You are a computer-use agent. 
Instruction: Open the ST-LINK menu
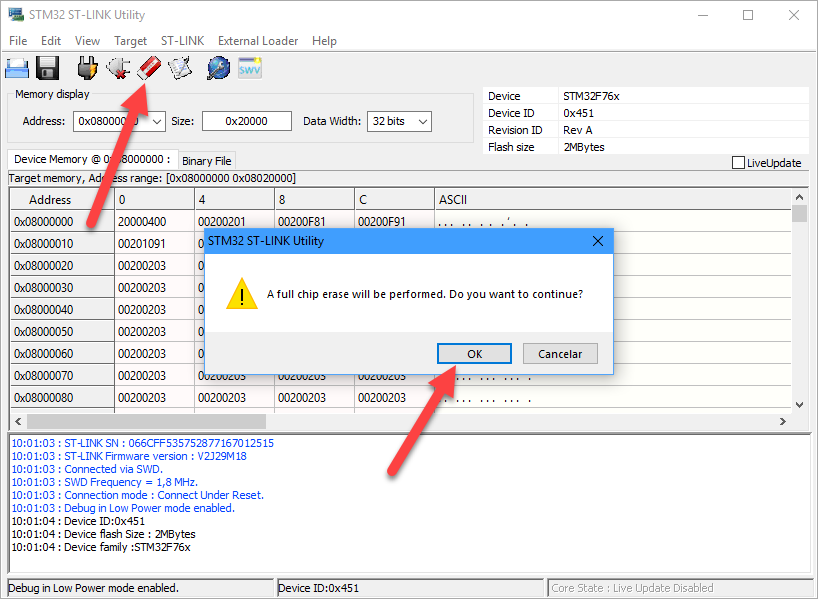[x=183, y=41]
